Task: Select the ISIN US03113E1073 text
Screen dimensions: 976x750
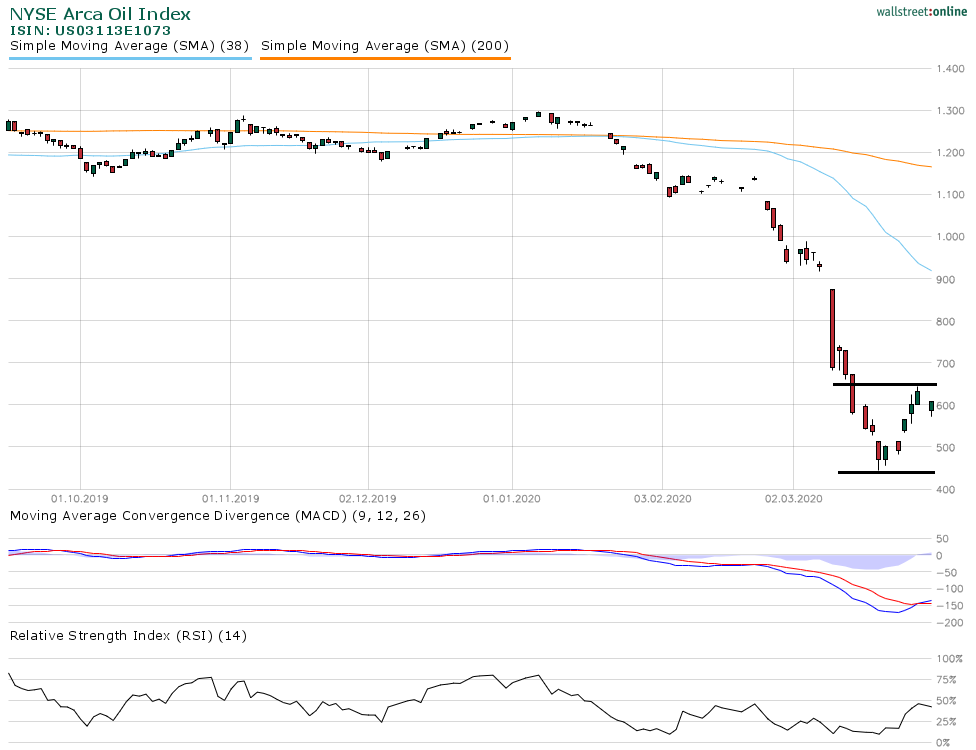Action: click(90, 31)
